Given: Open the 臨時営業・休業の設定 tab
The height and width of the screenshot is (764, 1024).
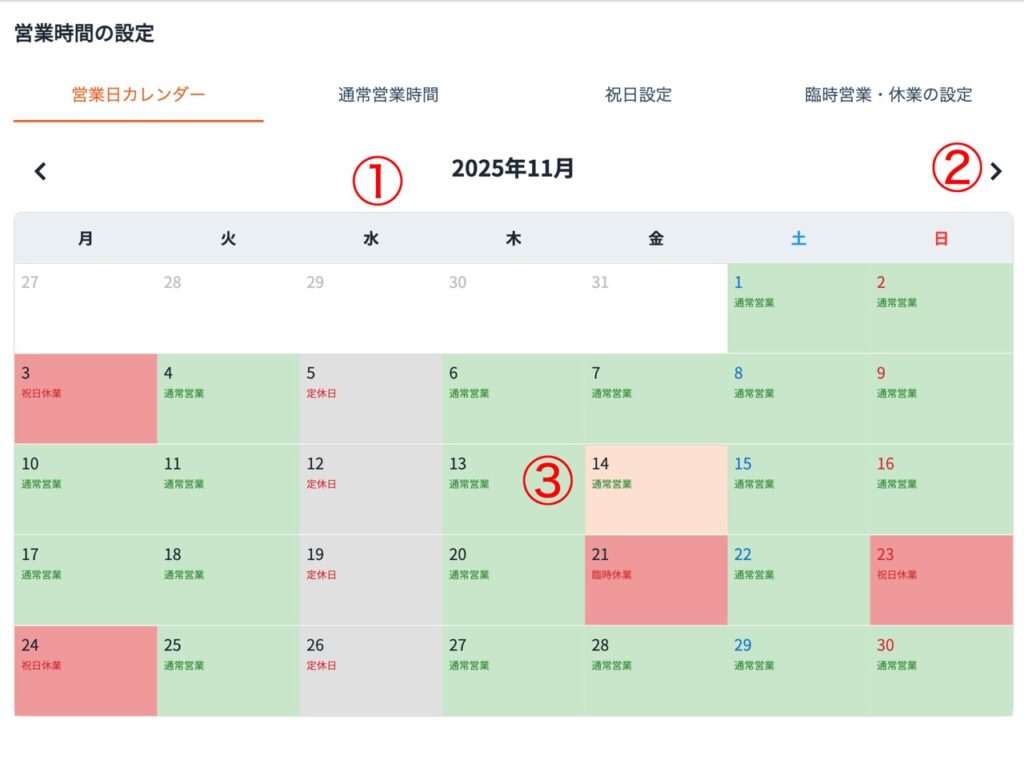Looking at the screenshot, I should pos(888,95).
